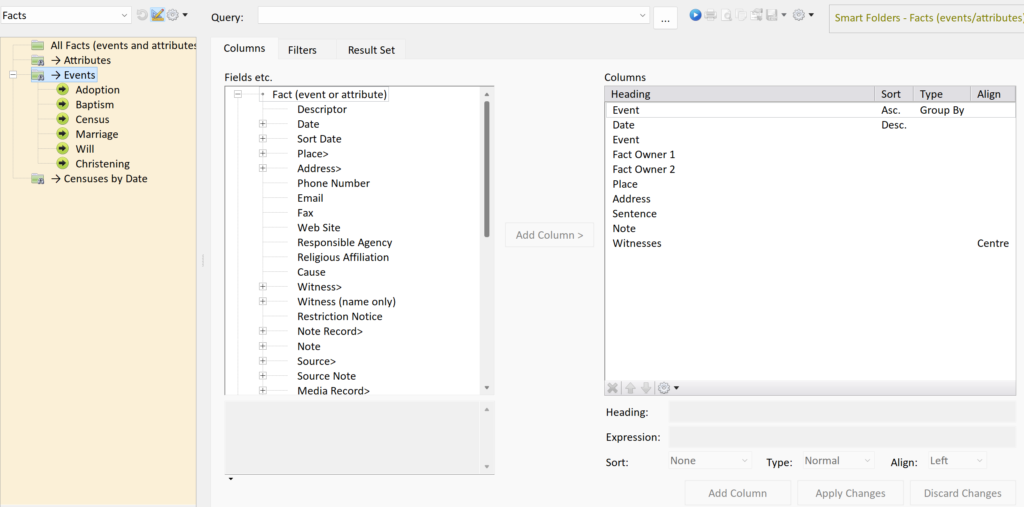
Task: Open the gear settings menu in the query toolbar
Action: (x=799, y=14)
